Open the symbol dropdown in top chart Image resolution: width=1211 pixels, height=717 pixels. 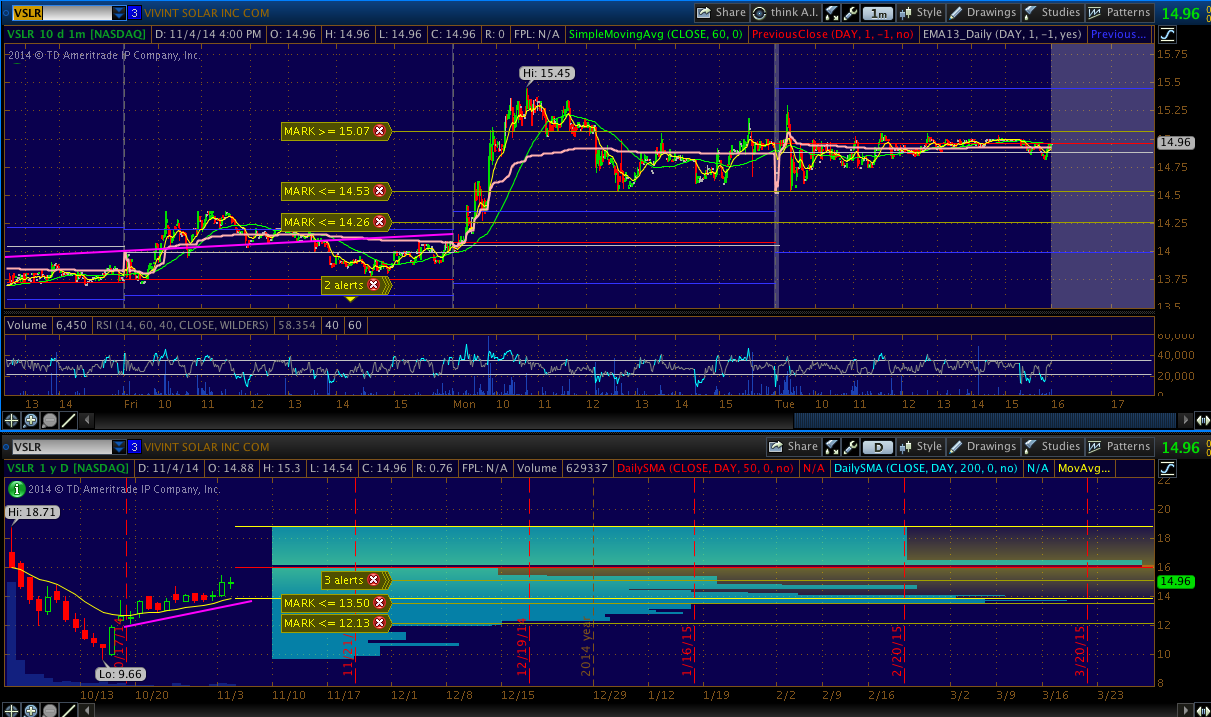tap(119, 13)
